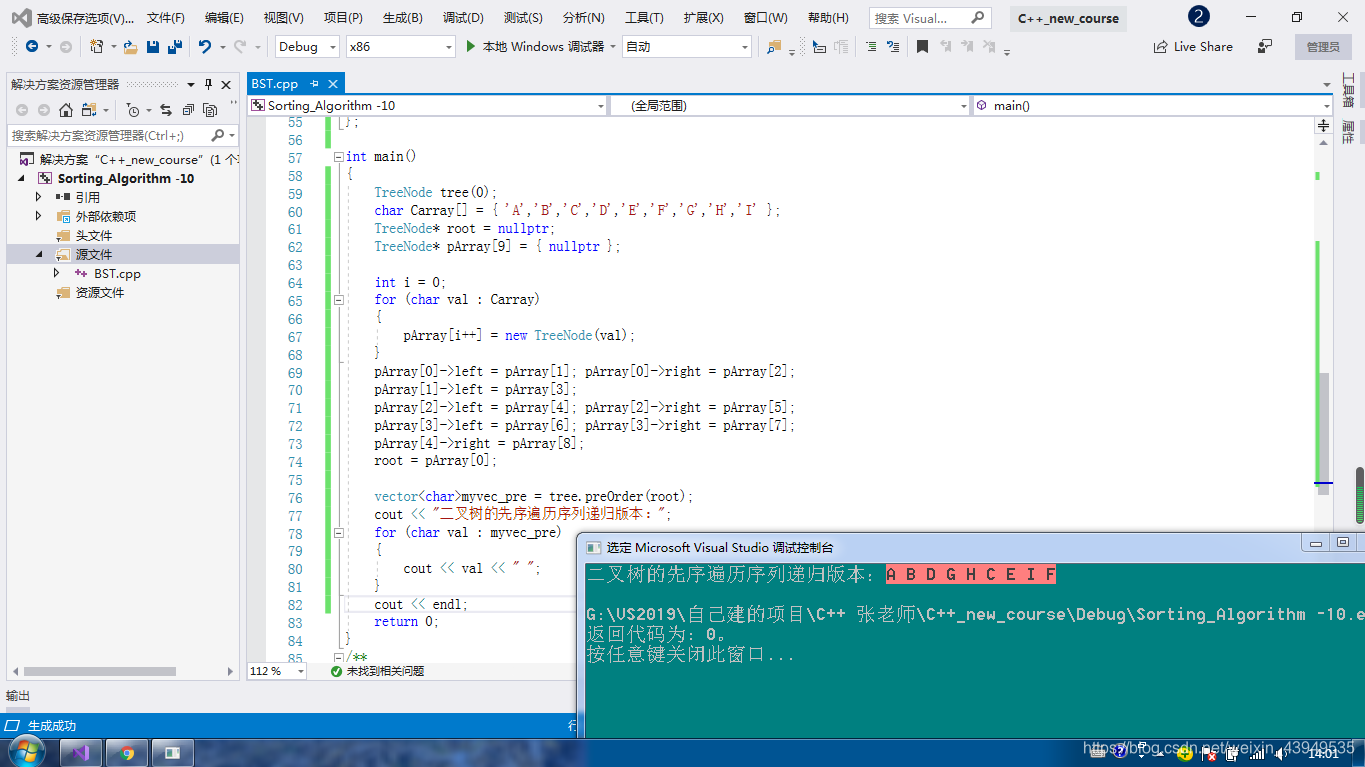Image resolution: width=1365 pixels, height=767 pixels.
Task: Collapse the for loop at line 65
Action: point(338,300)
